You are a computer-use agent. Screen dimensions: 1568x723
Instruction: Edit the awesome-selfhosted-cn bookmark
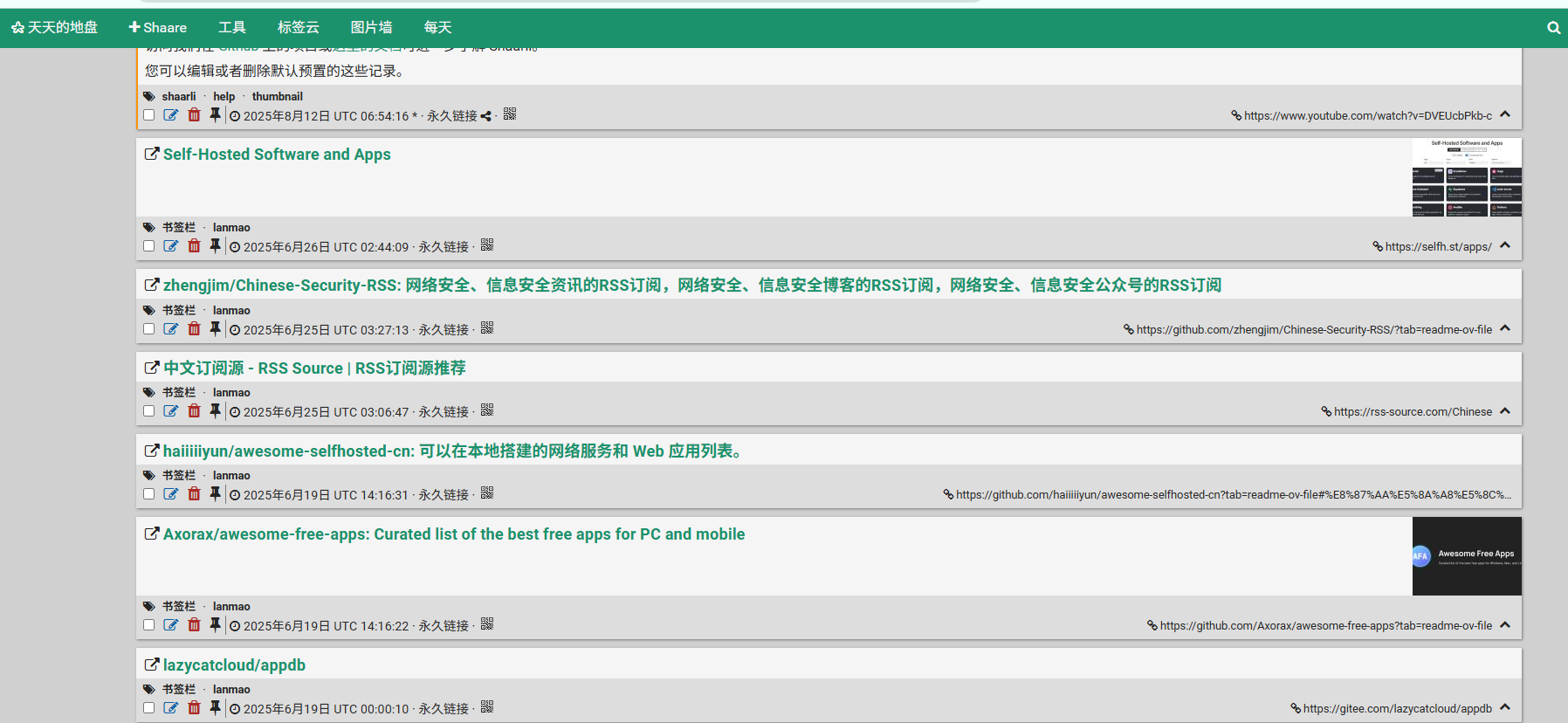tap(171, 494)
